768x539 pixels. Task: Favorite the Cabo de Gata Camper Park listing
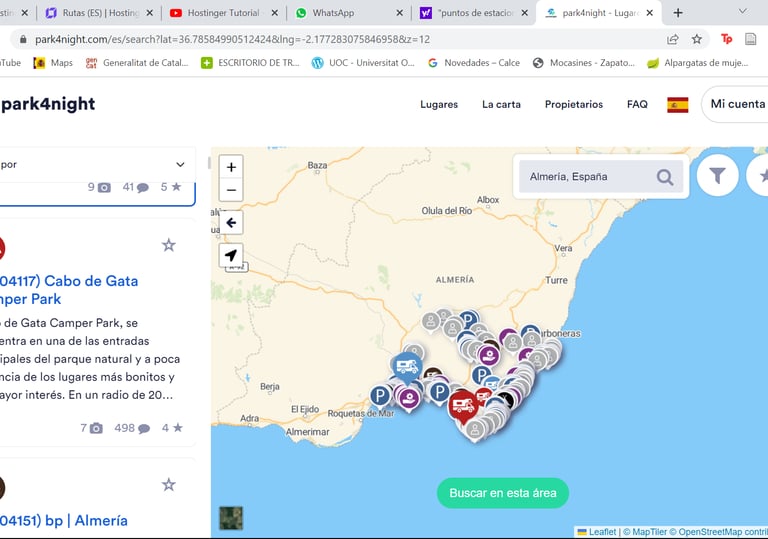[168, 245]
